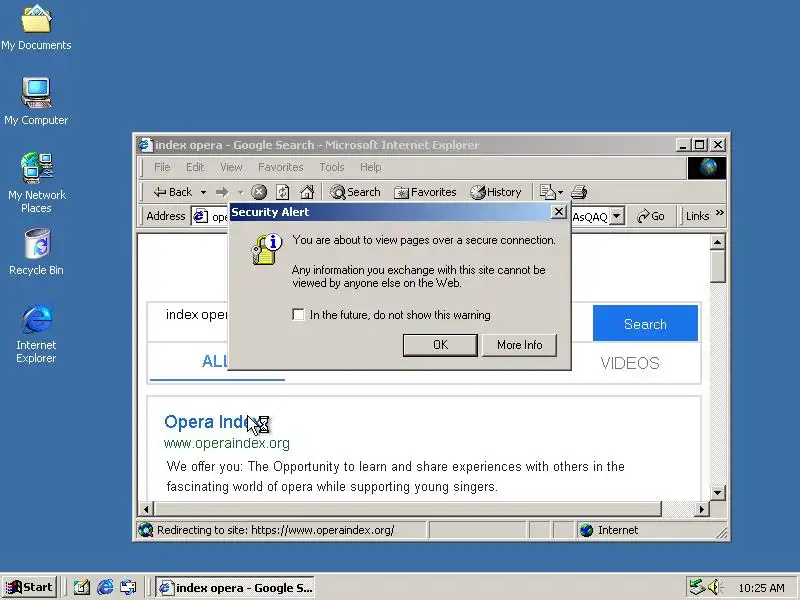Image resolution: width=800 pixels, height=600 pixels.
Task: Expand the Address bar dropdown arrow
Action: tap(617, 216)
